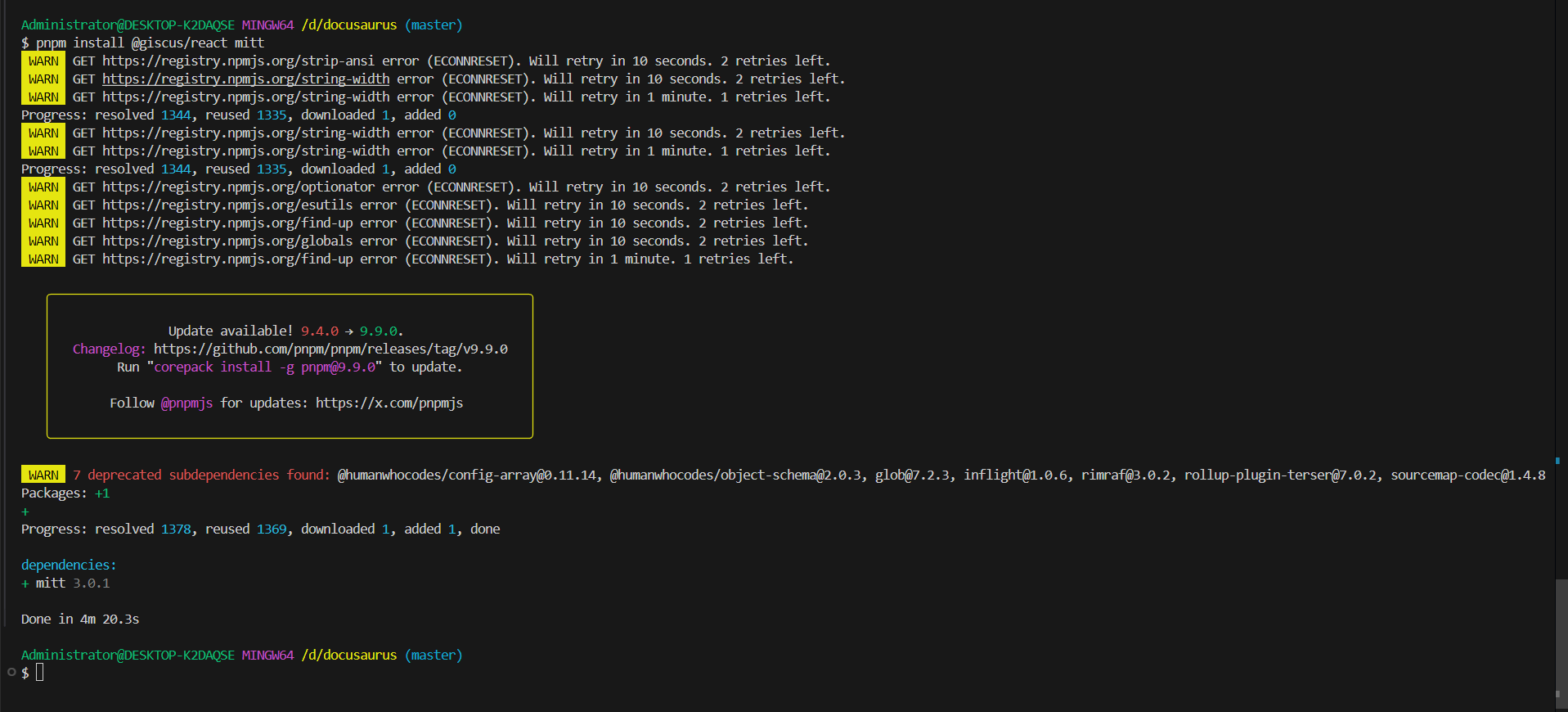Image resolution: width=1568 pixels, height=712 pixels.
Task: Open the https://x.com/pnpmjs link
Action: pos(389,403)
